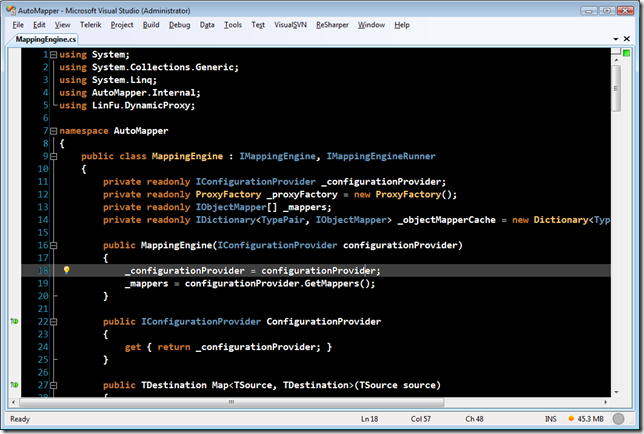644x434 pixels.
Task: Maximize the Visual Studio window
Action: click(607, 11)
